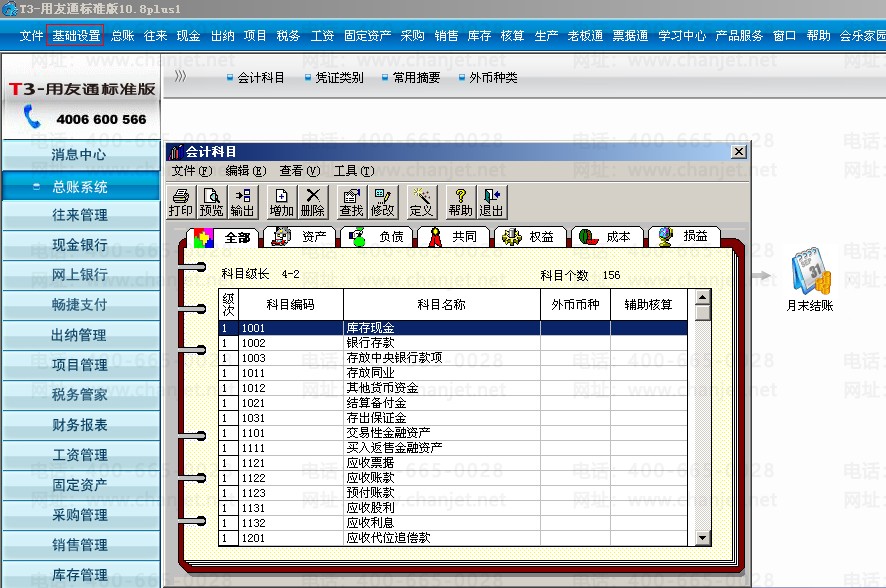The height and width of the screenshot is (588, 886).
Task: Open 工资管理 in the sidebar
Action: [81, 455]
